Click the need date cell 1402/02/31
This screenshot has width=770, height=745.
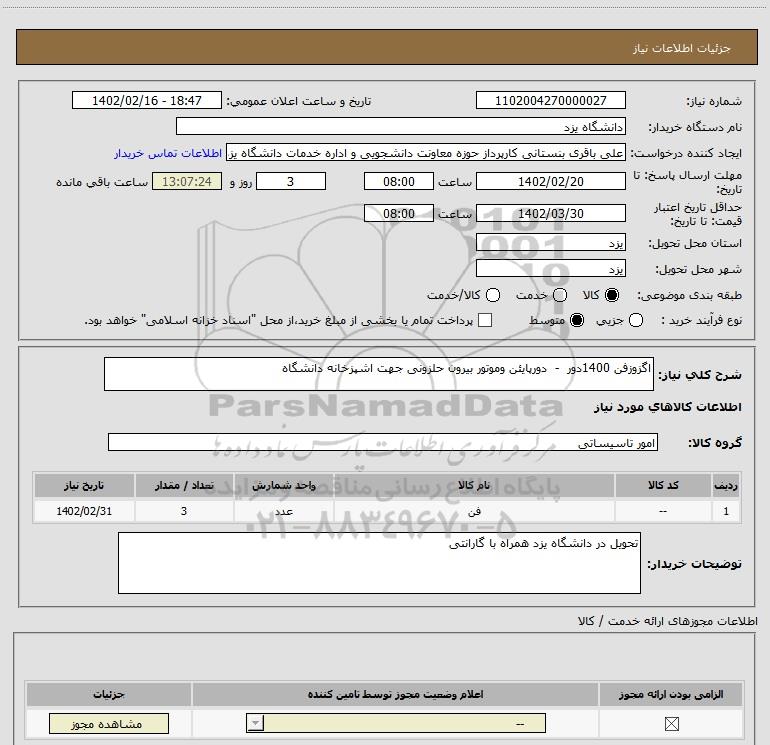coord(84,511)
